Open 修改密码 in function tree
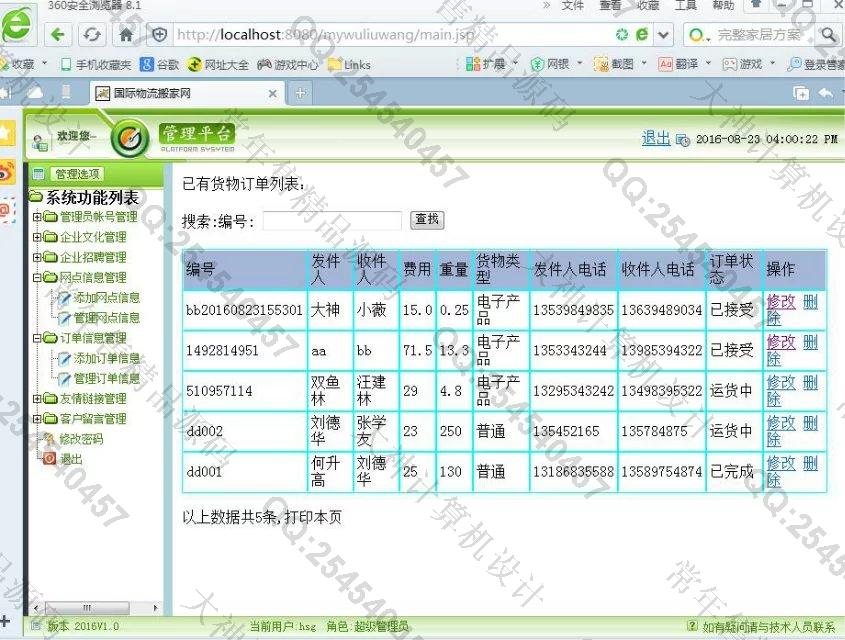The height and width of the screenshot is (640, 845). point(81,439)
